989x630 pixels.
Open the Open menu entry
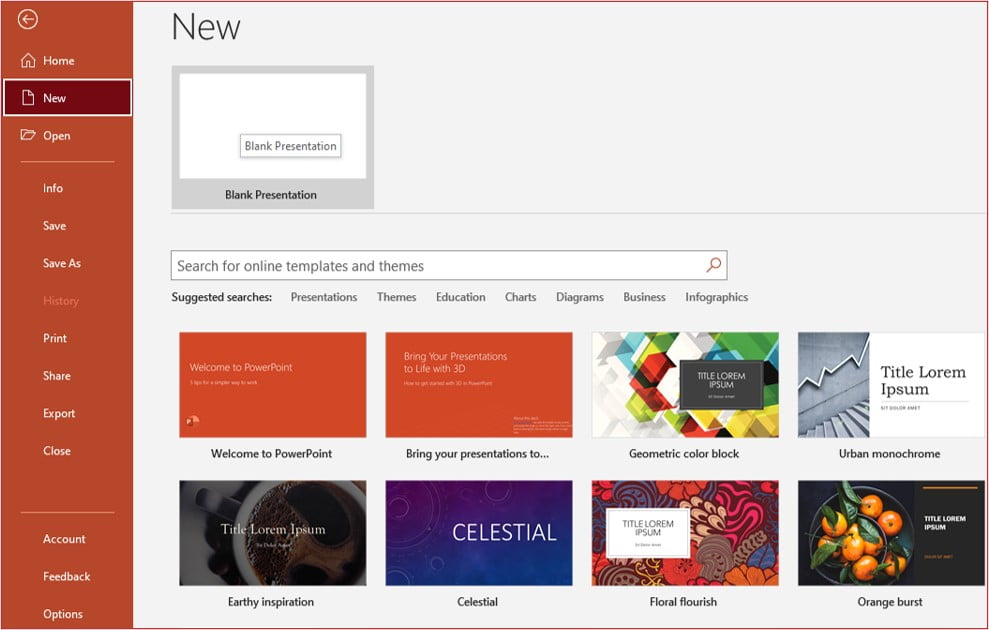[67, 136]
